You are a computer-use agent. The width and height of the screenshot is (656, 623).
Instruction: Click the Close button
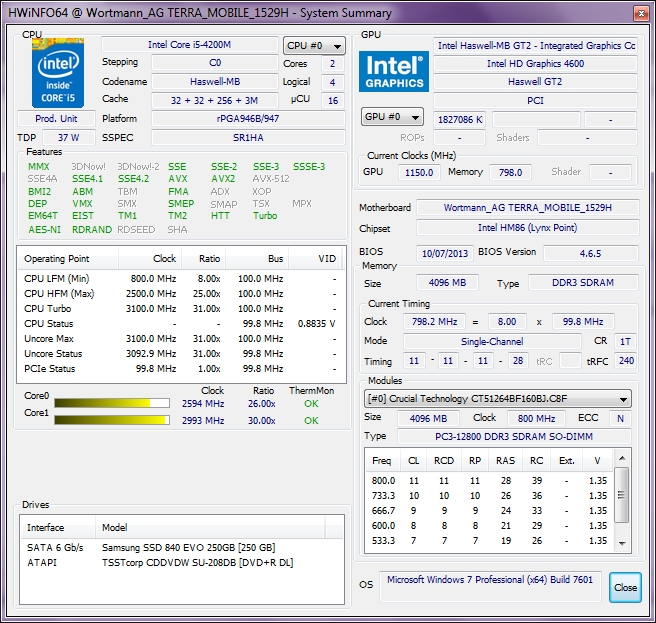(x=625, y=587)
